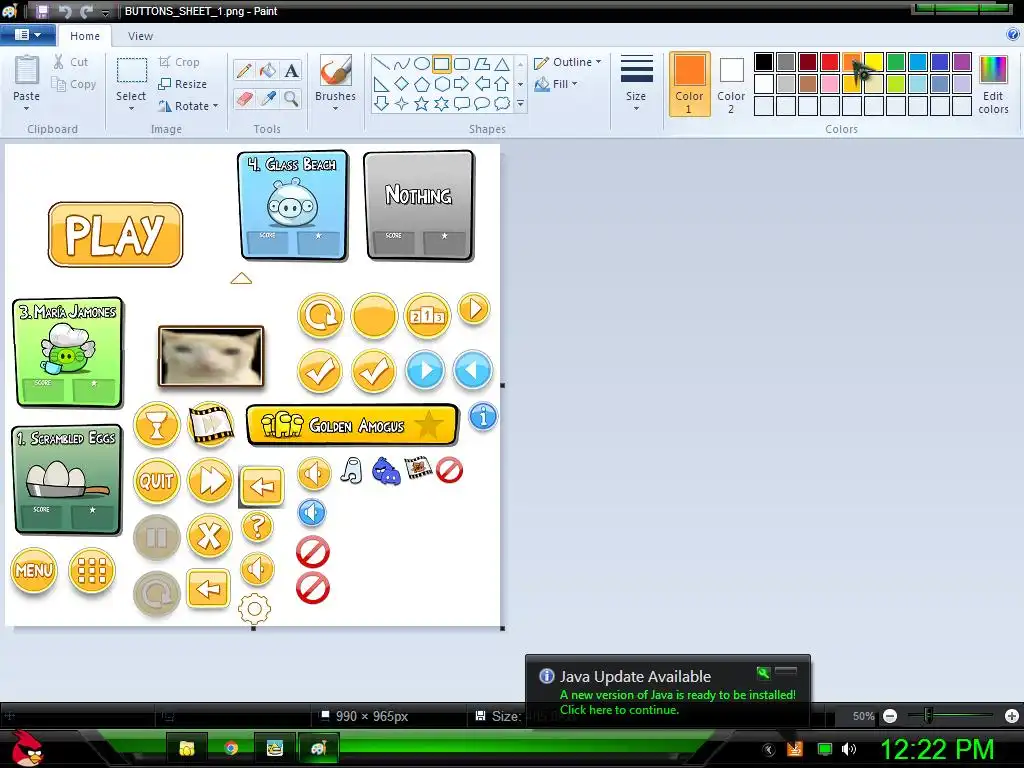Click the Java Update Available notification link
Screen dimensions: 1024x768
pos(677,702)
